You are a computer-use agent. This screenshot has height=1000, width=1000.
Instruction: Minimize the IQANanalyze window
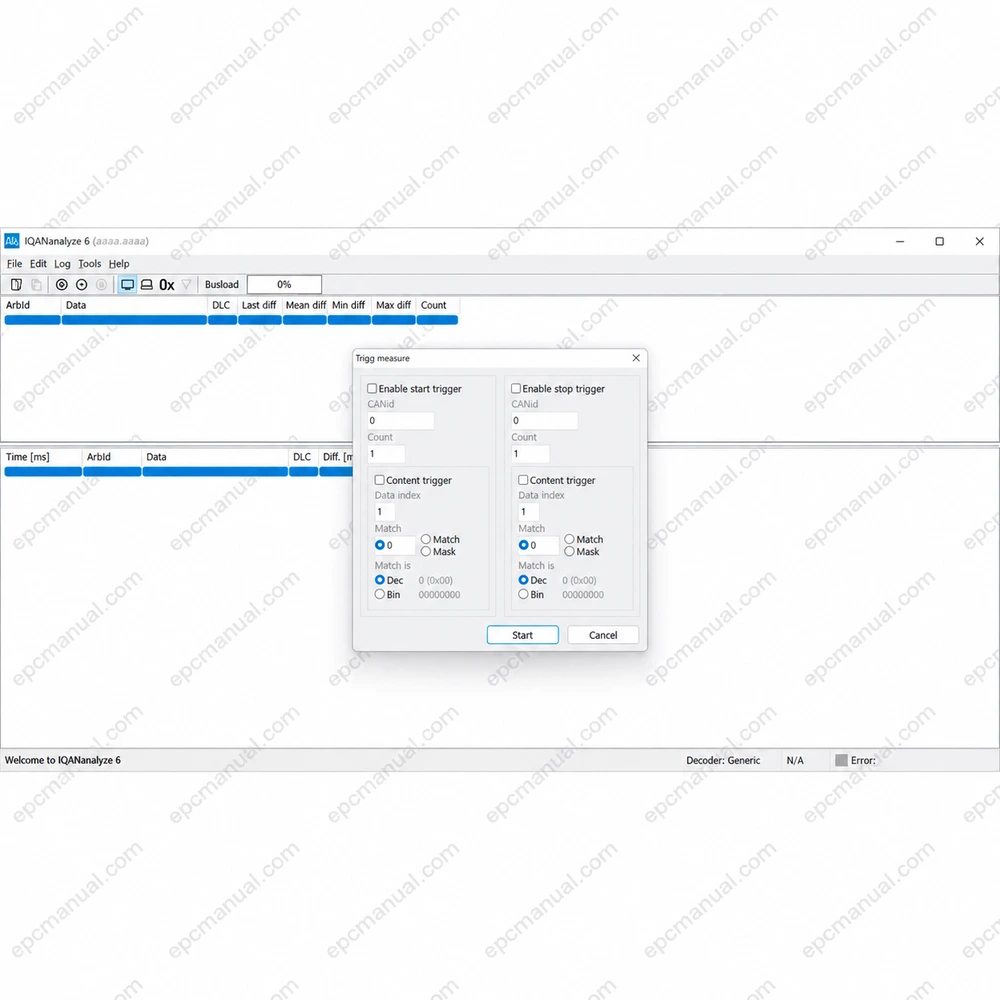click(x=900, y=241)
